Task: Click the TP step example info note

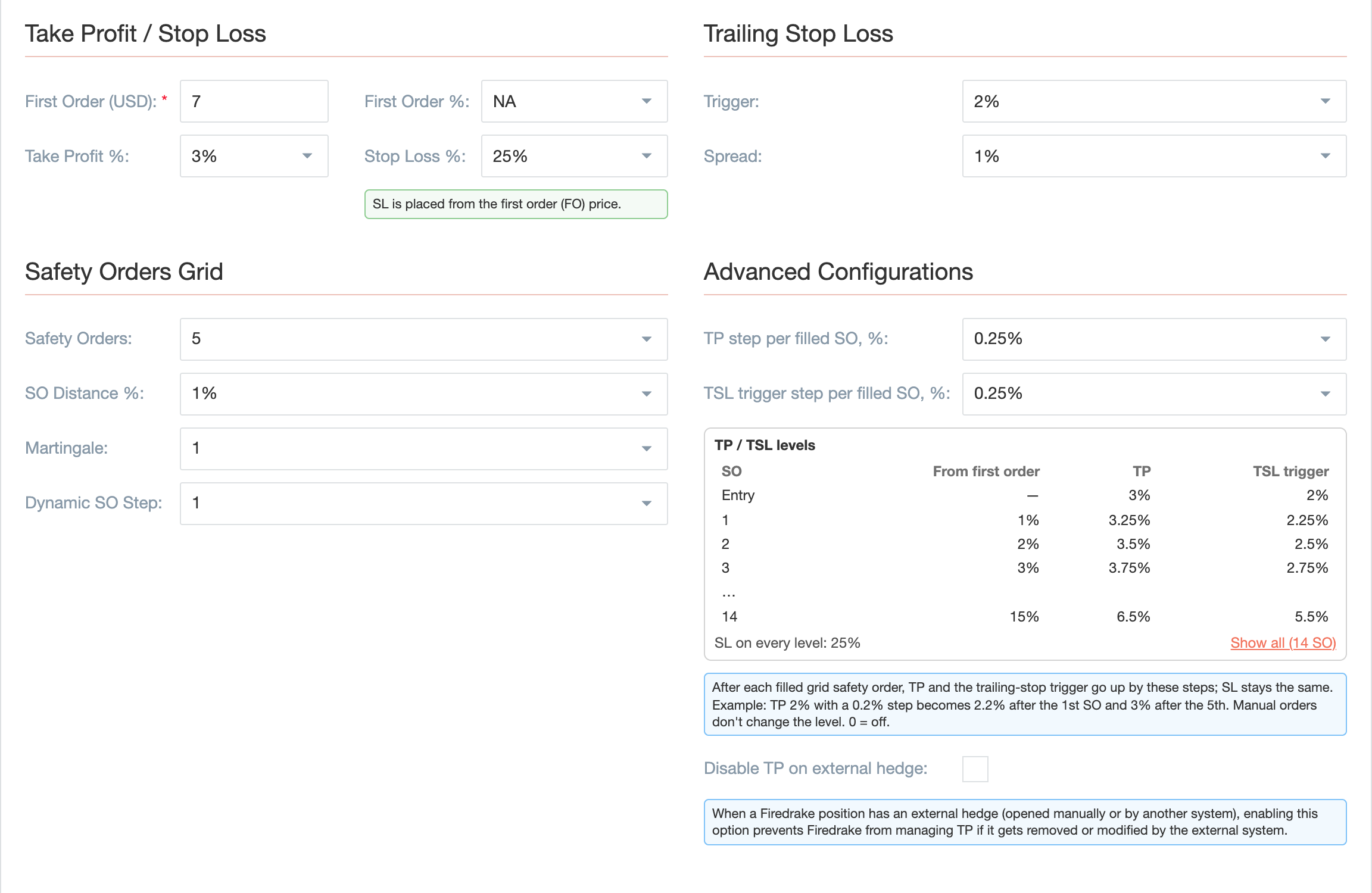Action: tap(1025, 705)
